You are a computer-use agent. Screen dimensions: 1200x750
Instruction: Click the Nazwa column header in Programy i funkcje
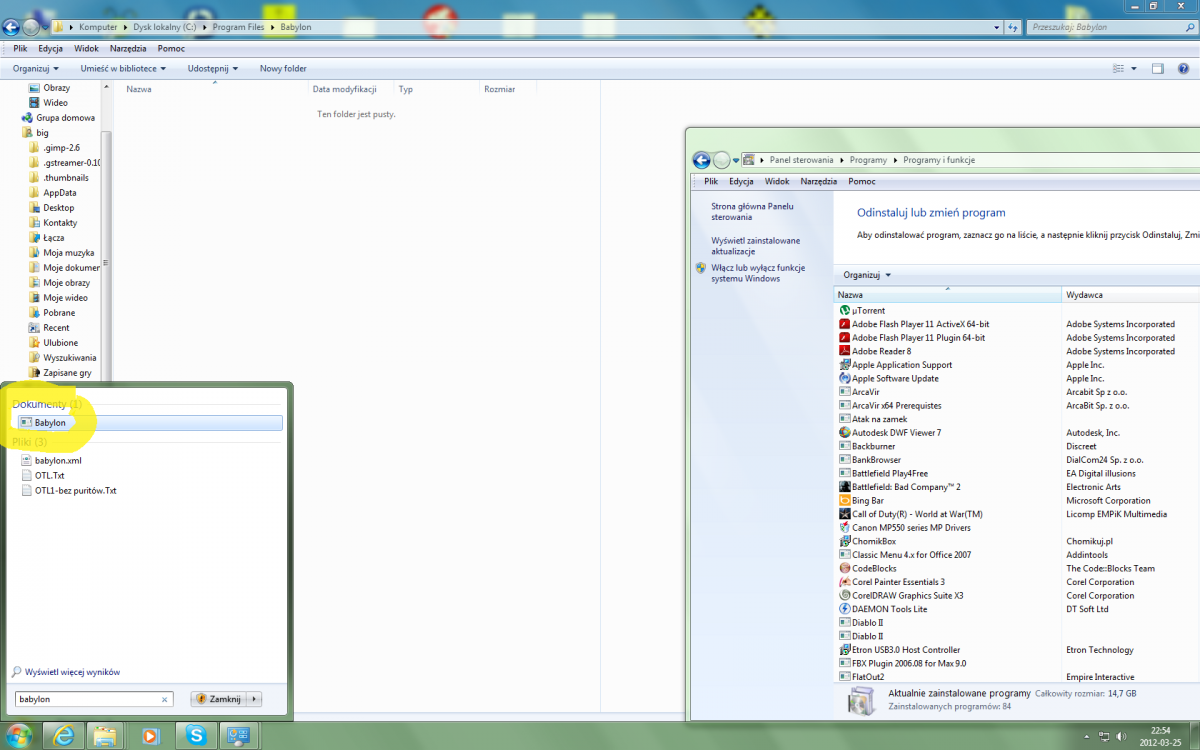tap(947, 295)
